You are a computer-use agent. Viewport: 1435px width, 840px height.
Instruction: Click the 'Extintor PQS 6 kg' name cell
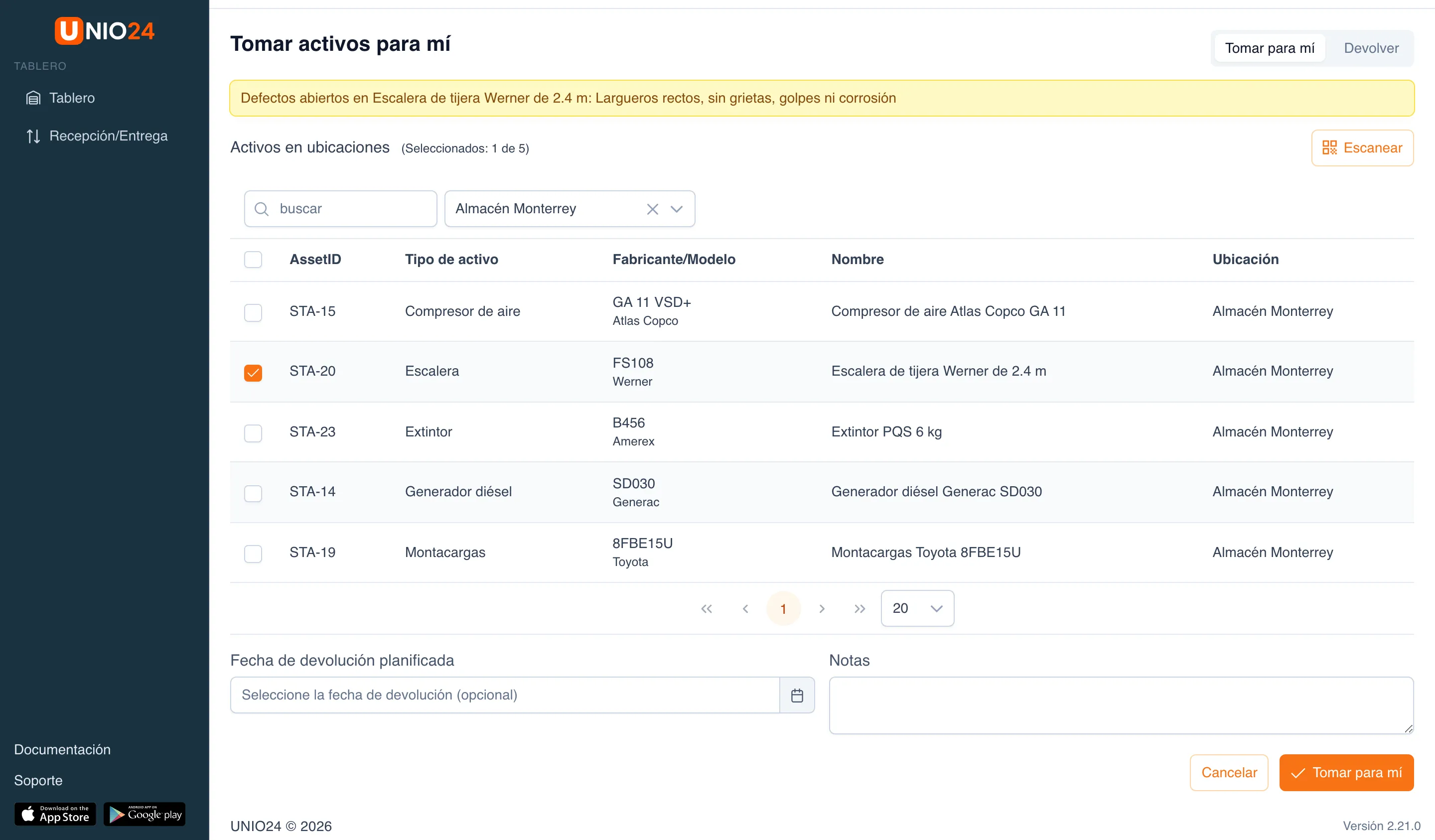click(x=886, y=431)
